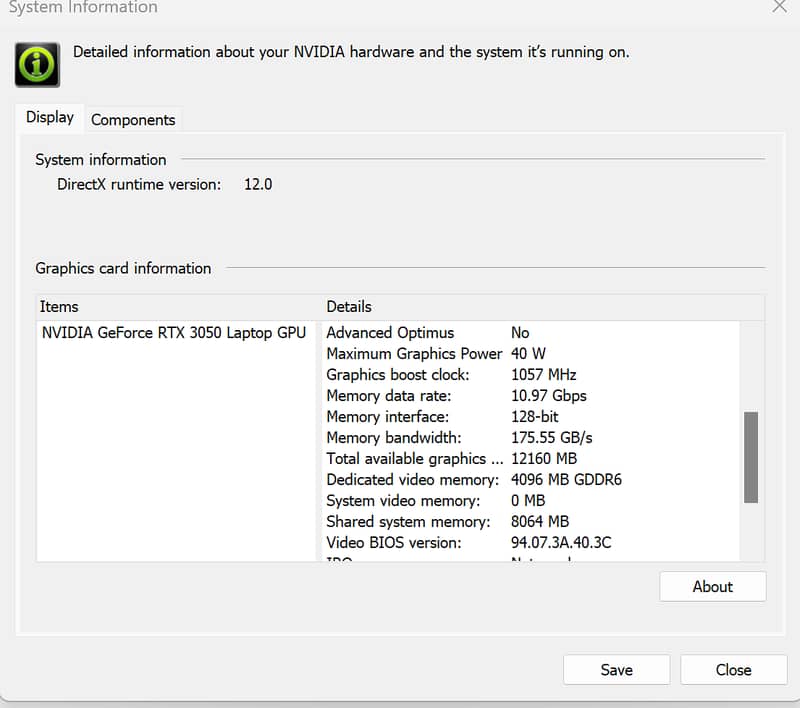800x708 pixels.
Task: Click the green NVIDIA information icon
Action: coord(37,64)
